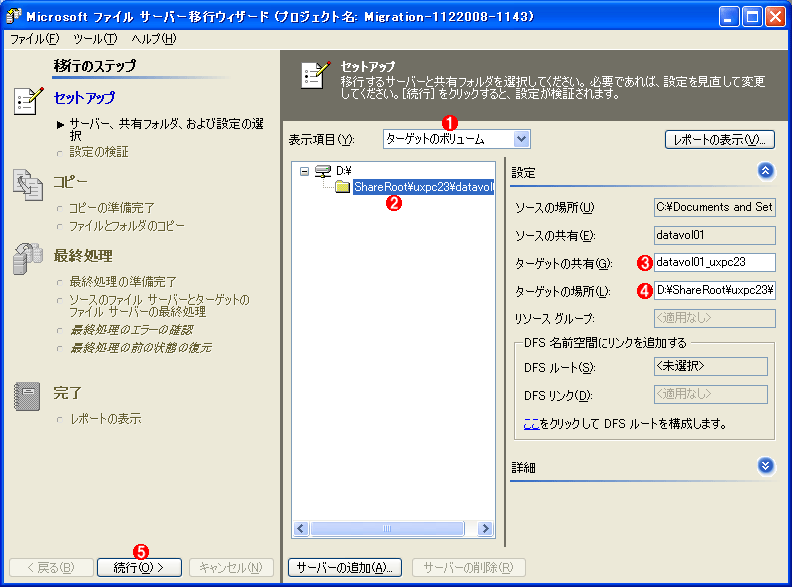Click the tree horizontal scrollbar right arrow
792x587 pixels.
(485, 528)
